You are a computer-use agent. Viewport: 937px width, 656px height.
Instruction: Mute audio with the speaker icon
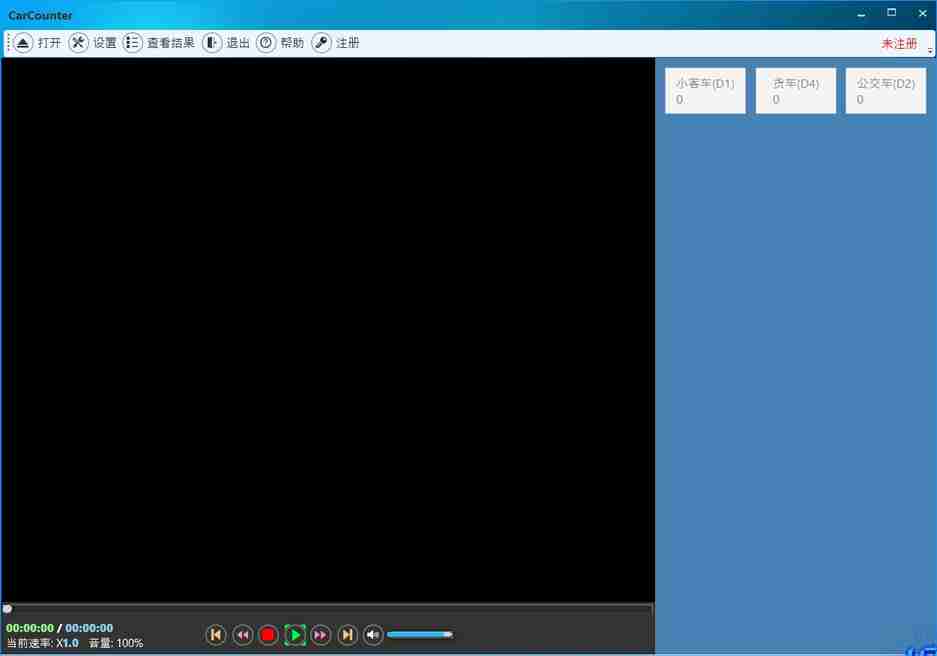(373, 635)
